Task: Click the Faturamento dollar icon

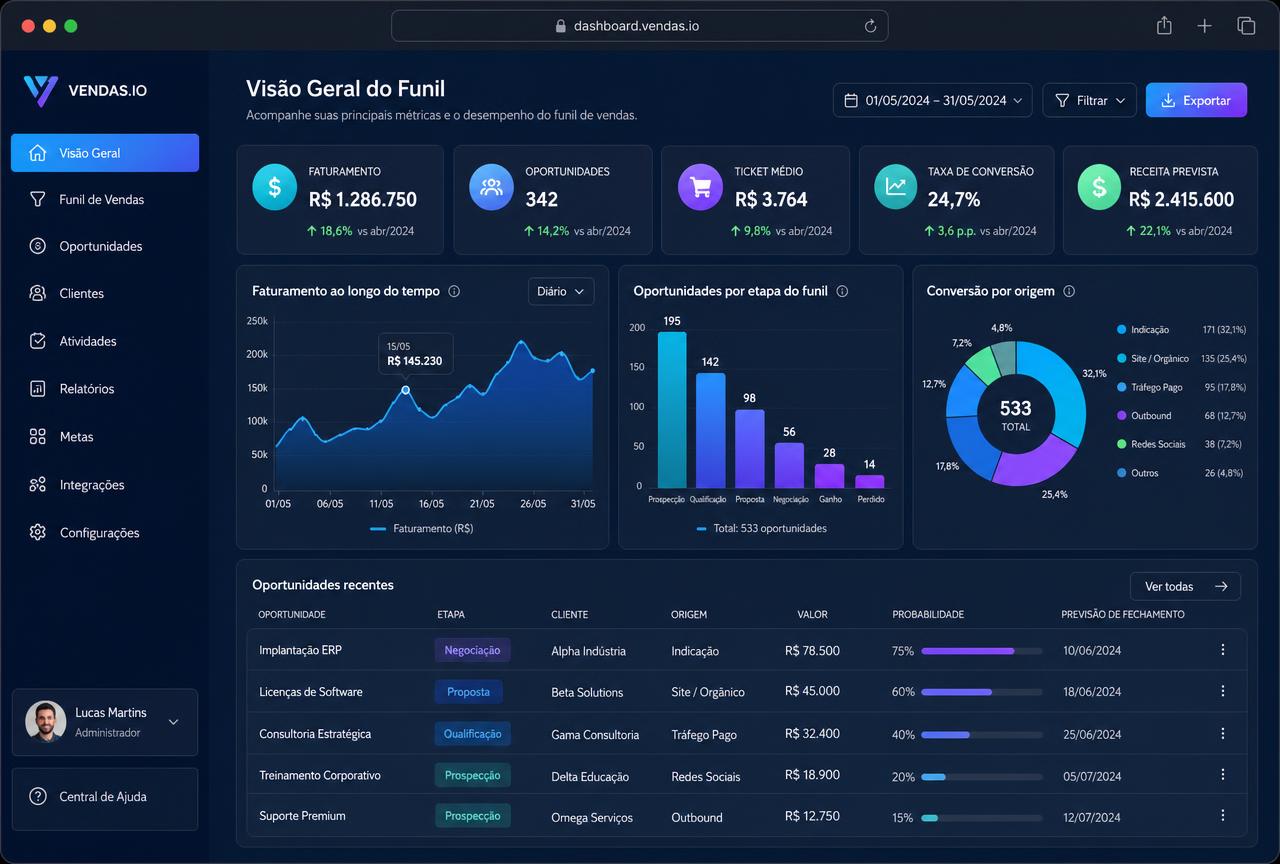Action: point(274,187)
